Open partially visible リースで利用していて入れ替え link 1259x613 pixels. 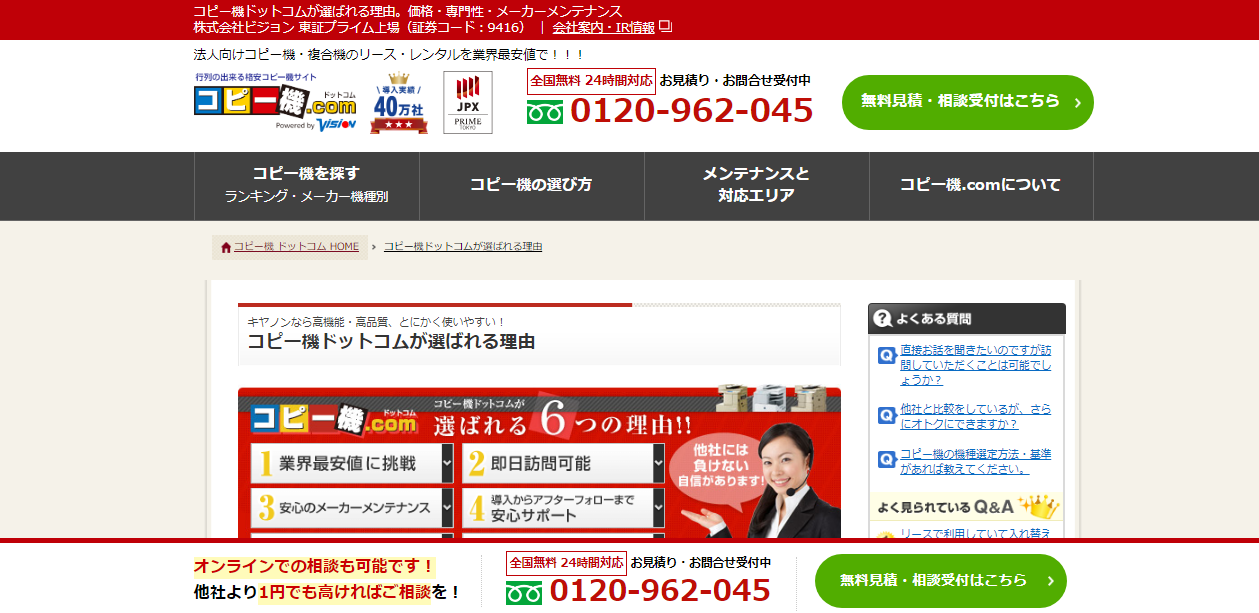point(975,534)
